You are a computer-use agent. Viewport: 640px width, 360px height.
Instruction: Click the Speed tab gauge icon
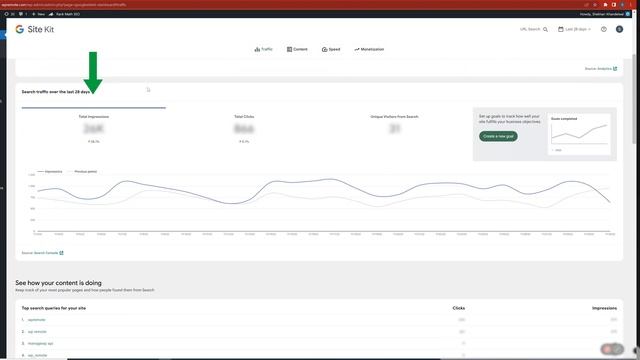tap(324, 49)
